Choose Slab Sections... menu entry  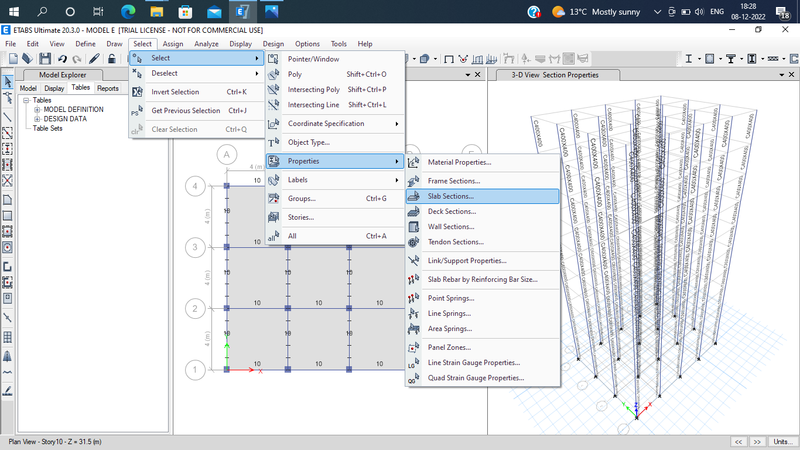[483, 196]
